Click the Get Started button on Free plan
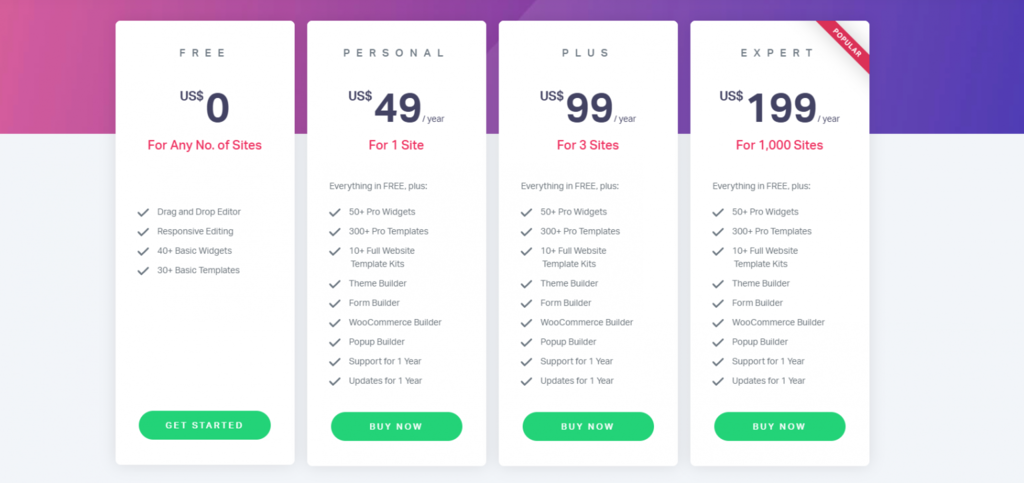 point(204,425)
